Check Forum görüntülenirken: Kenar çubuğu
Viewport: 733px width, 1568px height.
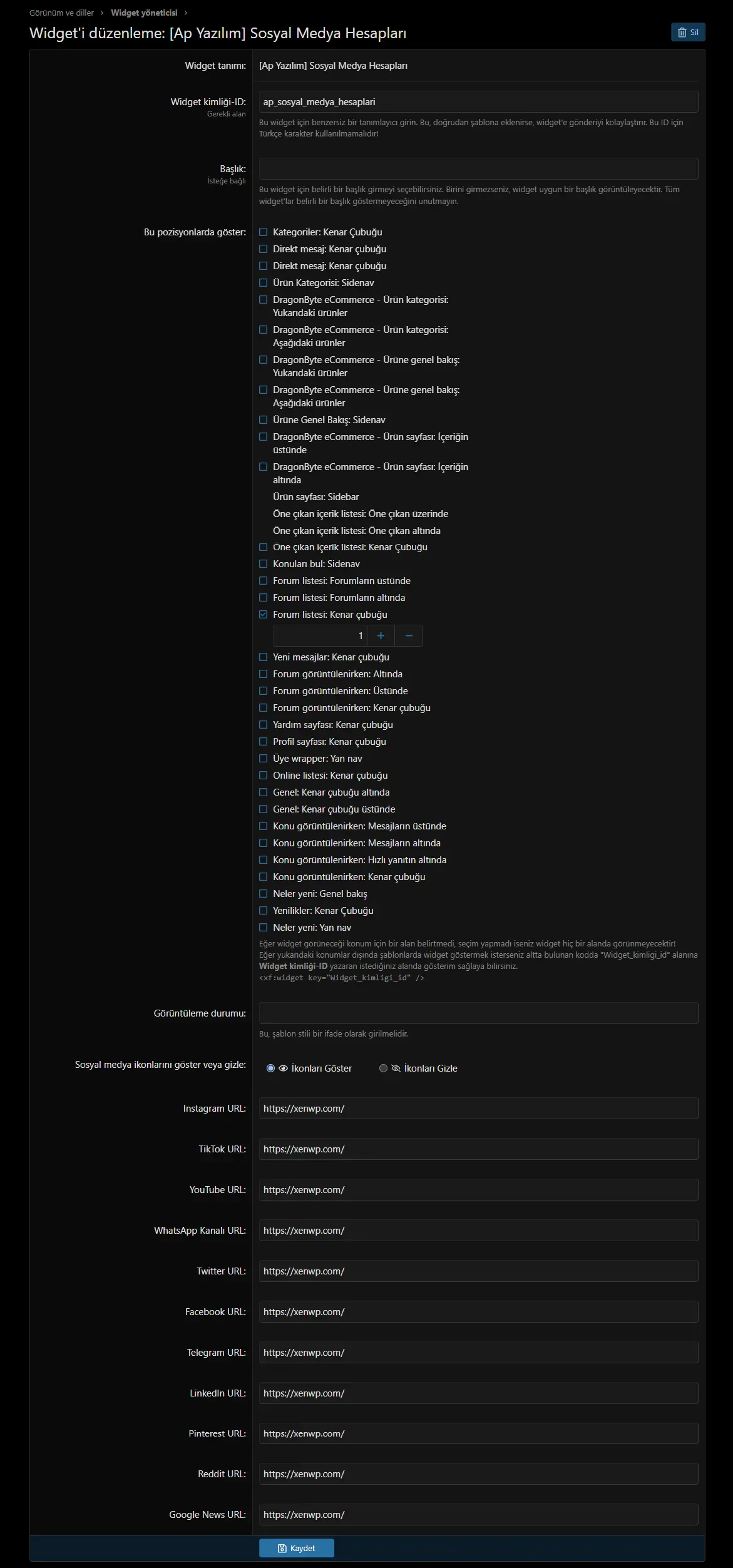click(264, 708)
